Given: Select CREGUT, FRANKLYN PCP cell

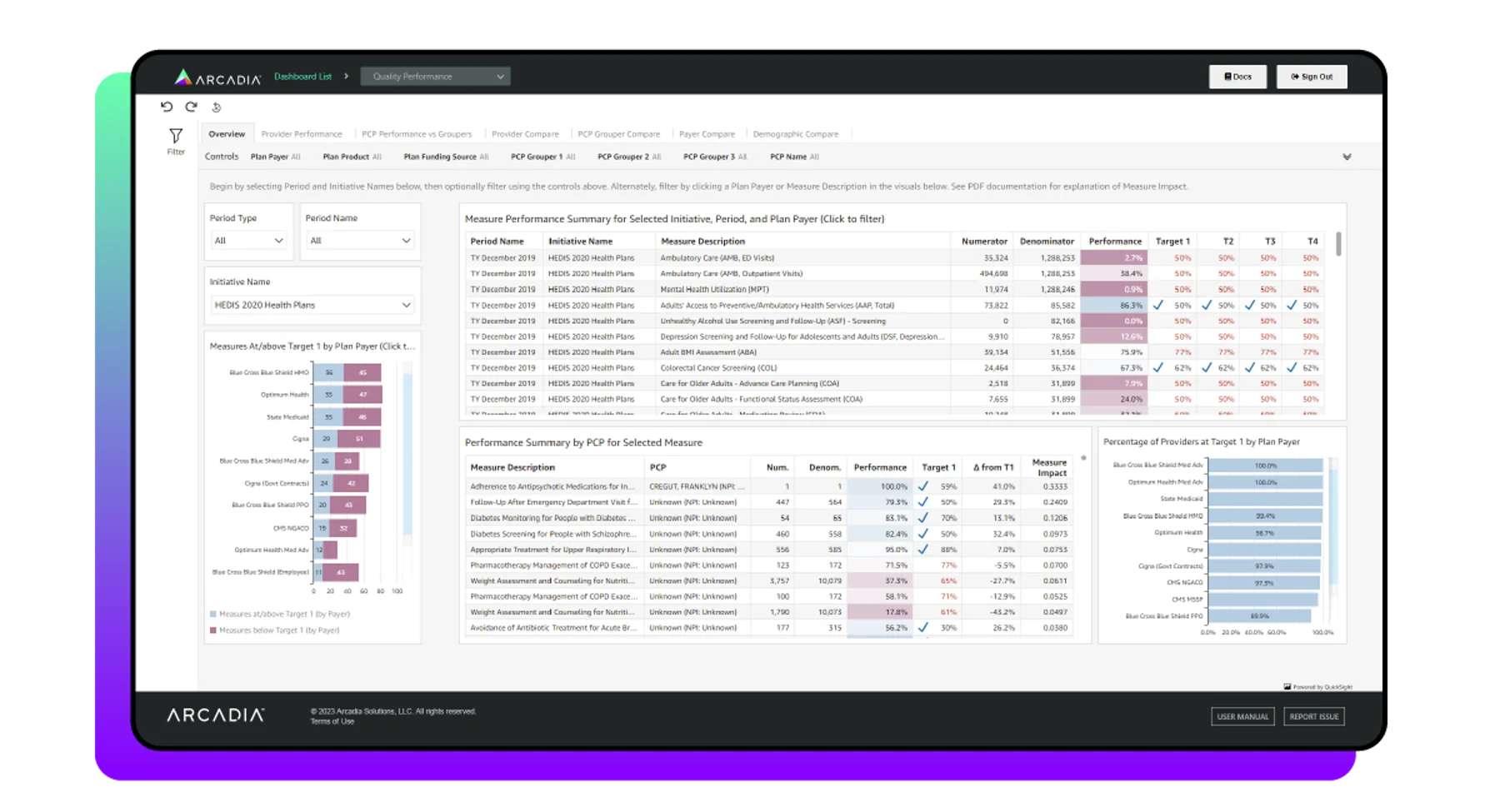Looking at the screenshot, I should [697, 486].
